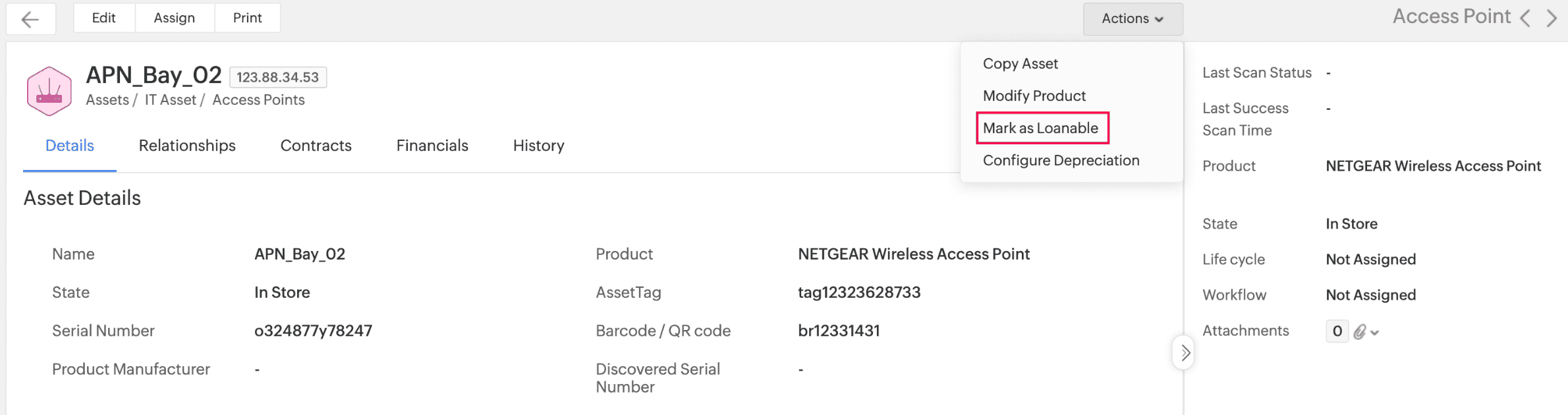This screenshot has width=1568, height=415.
Task: Click the Assign button
Action: point(175,18)
